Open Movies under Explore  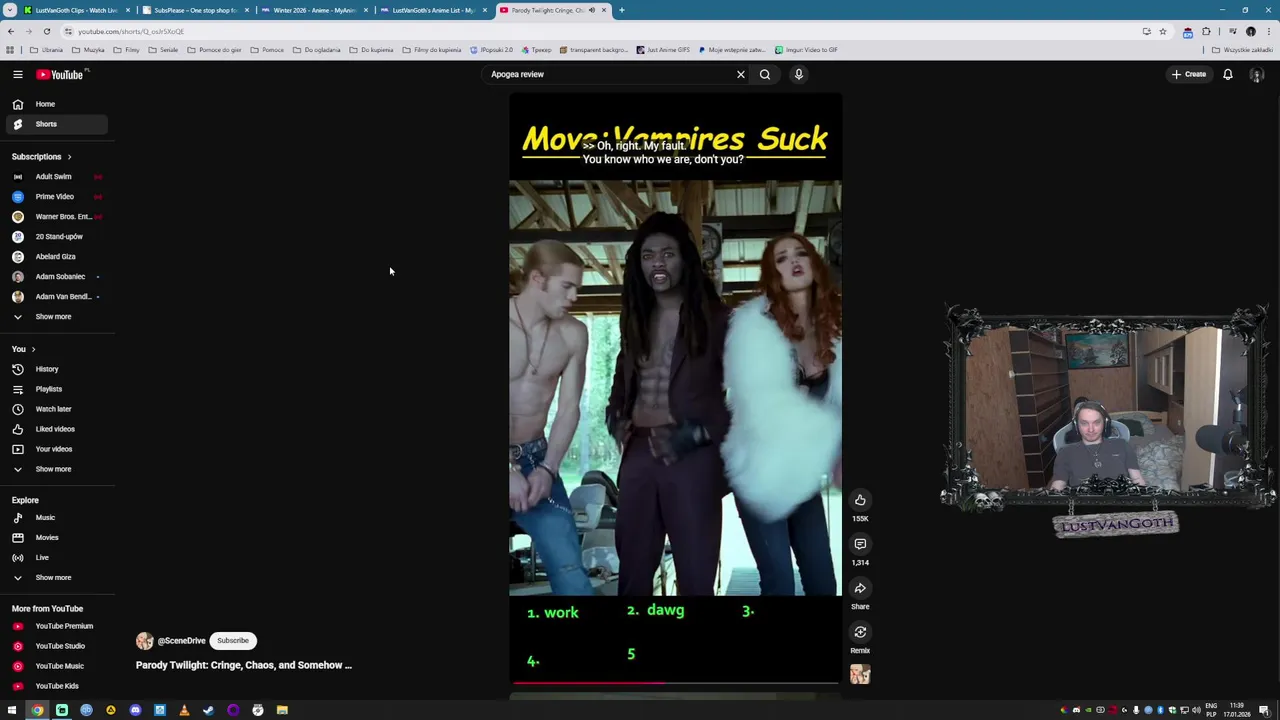56,538
